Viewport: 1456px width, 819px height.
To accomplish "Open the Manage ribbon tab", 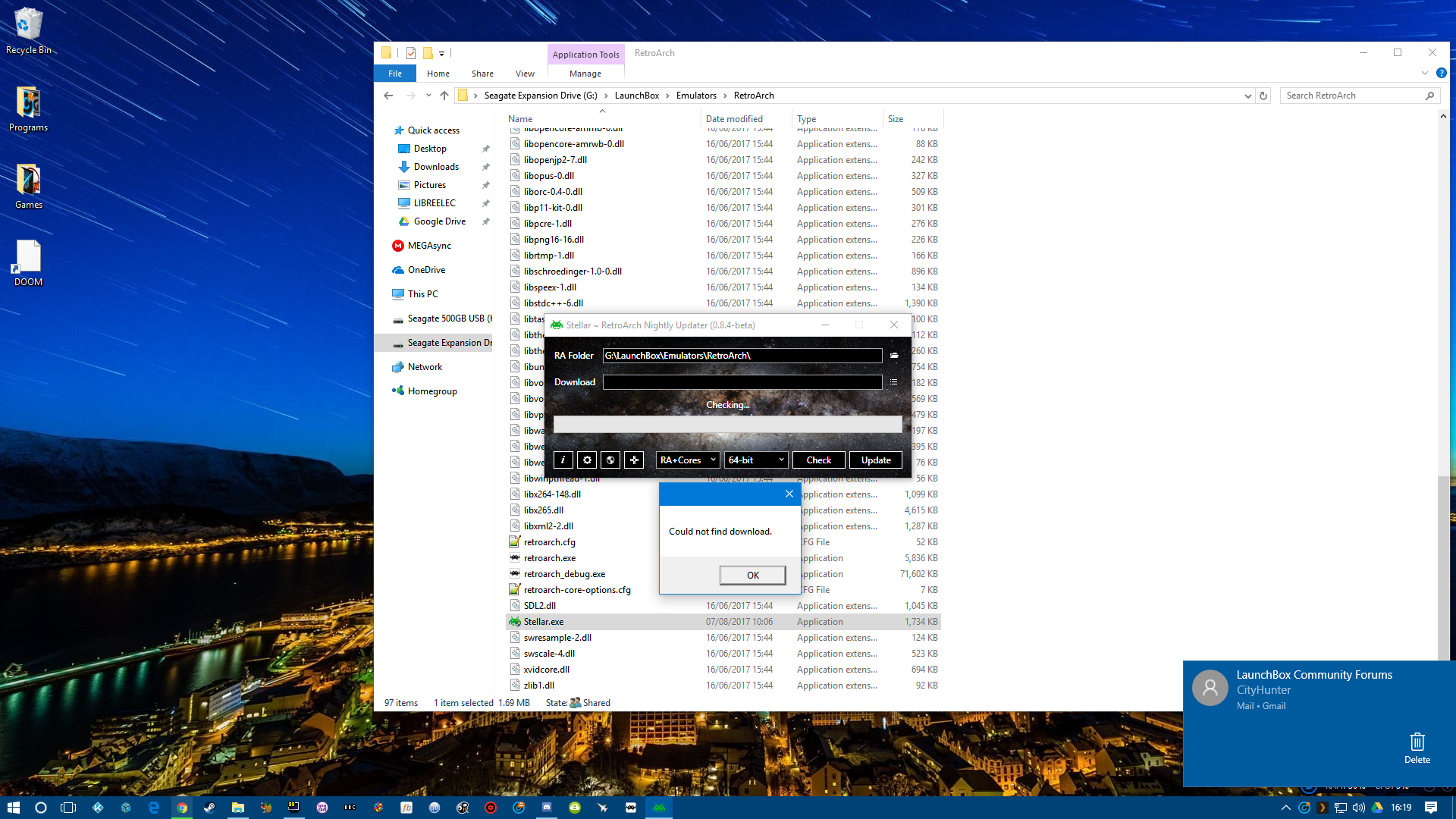I will pyautogui.click(x=585, y=74).
